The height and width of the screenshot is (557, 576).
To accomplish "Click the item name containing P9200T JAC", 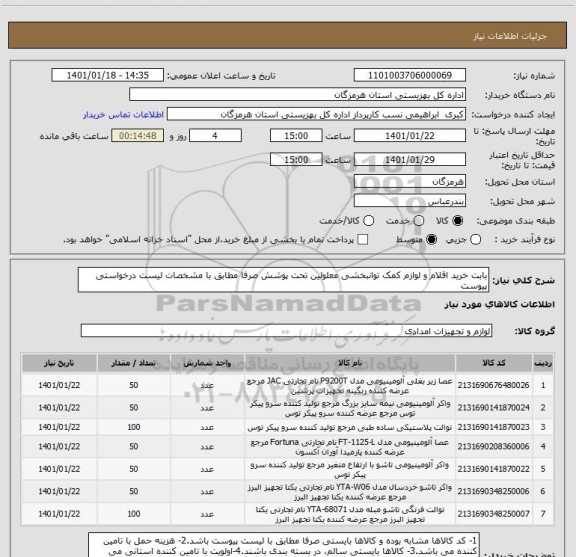I will click(350, 385).
